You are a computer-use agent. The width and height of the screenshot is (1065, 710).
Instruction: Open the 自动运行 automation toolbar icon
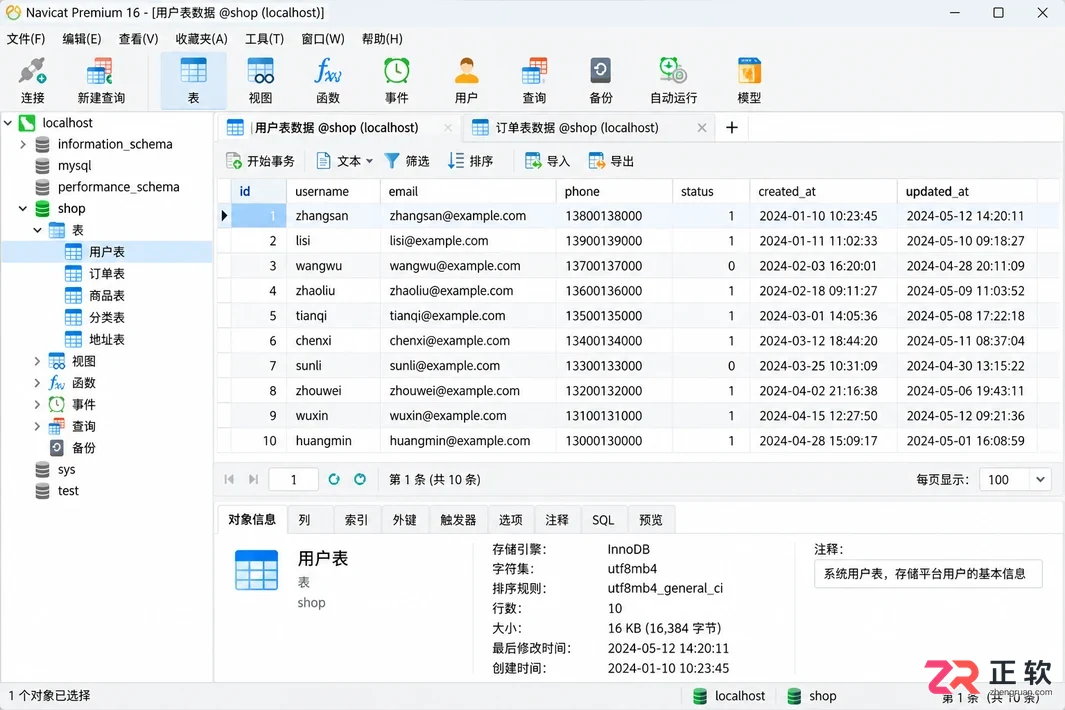click(x=674, y=80)
